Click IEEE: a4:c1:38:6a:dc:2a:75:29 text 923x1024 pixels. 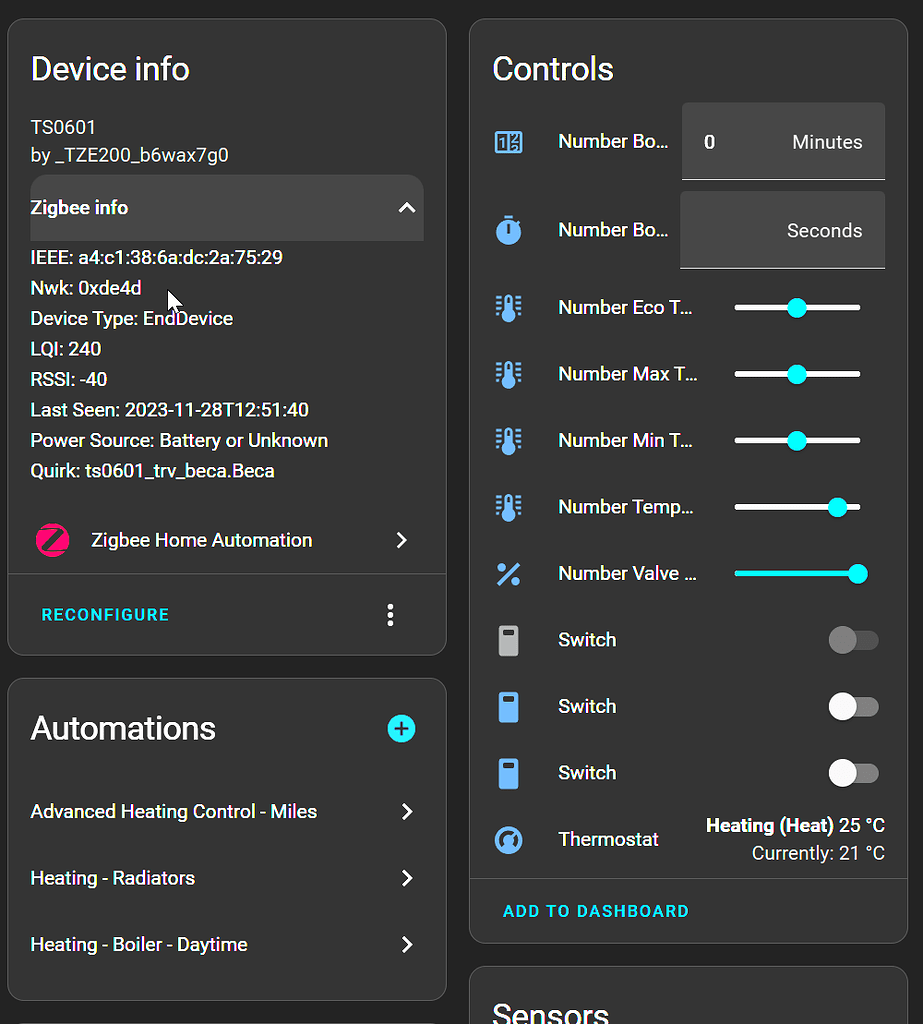pyautogui.click(x=157, y=257)
